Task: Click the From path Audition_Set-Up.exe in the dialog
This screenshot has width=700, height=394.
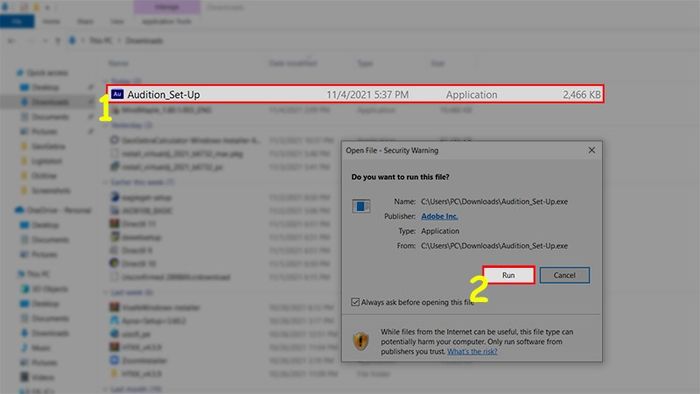Action: (494, 246)
